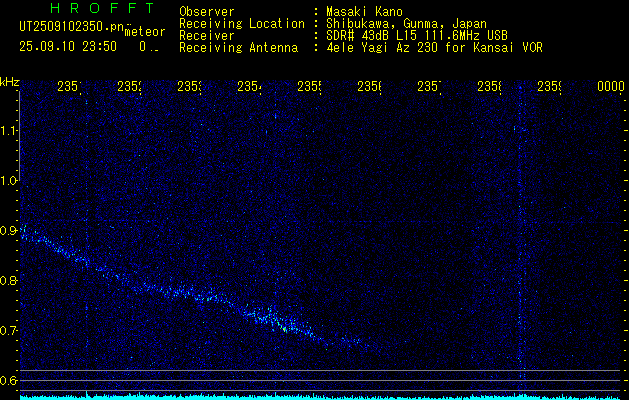Click the 2353 time marker
Image resolution: width=629 pixels, height=400 pixels.
(x=189, y=86)
